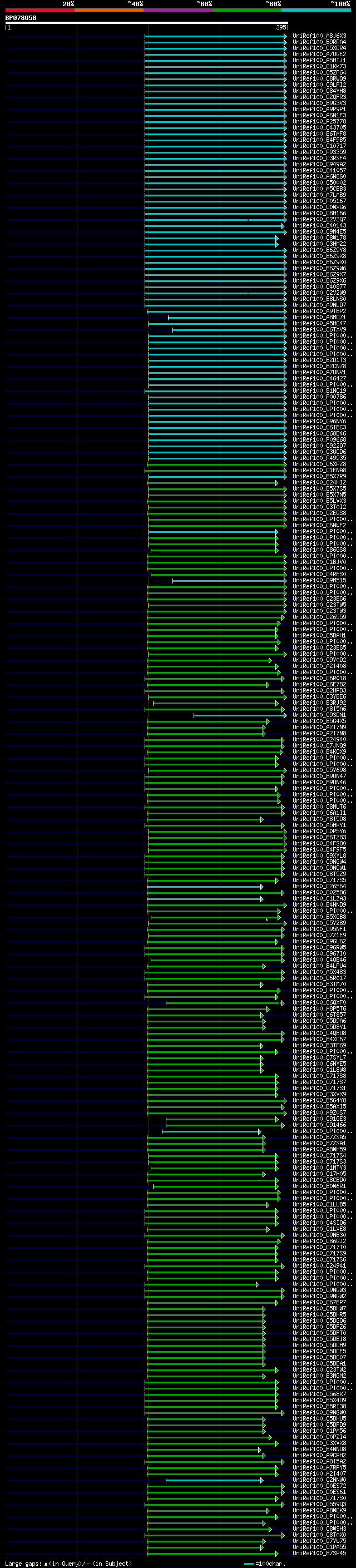Screen dimensions: 356x1568
Task: Click the orange ~40% identity legend segment
Action: click(109, 10)
